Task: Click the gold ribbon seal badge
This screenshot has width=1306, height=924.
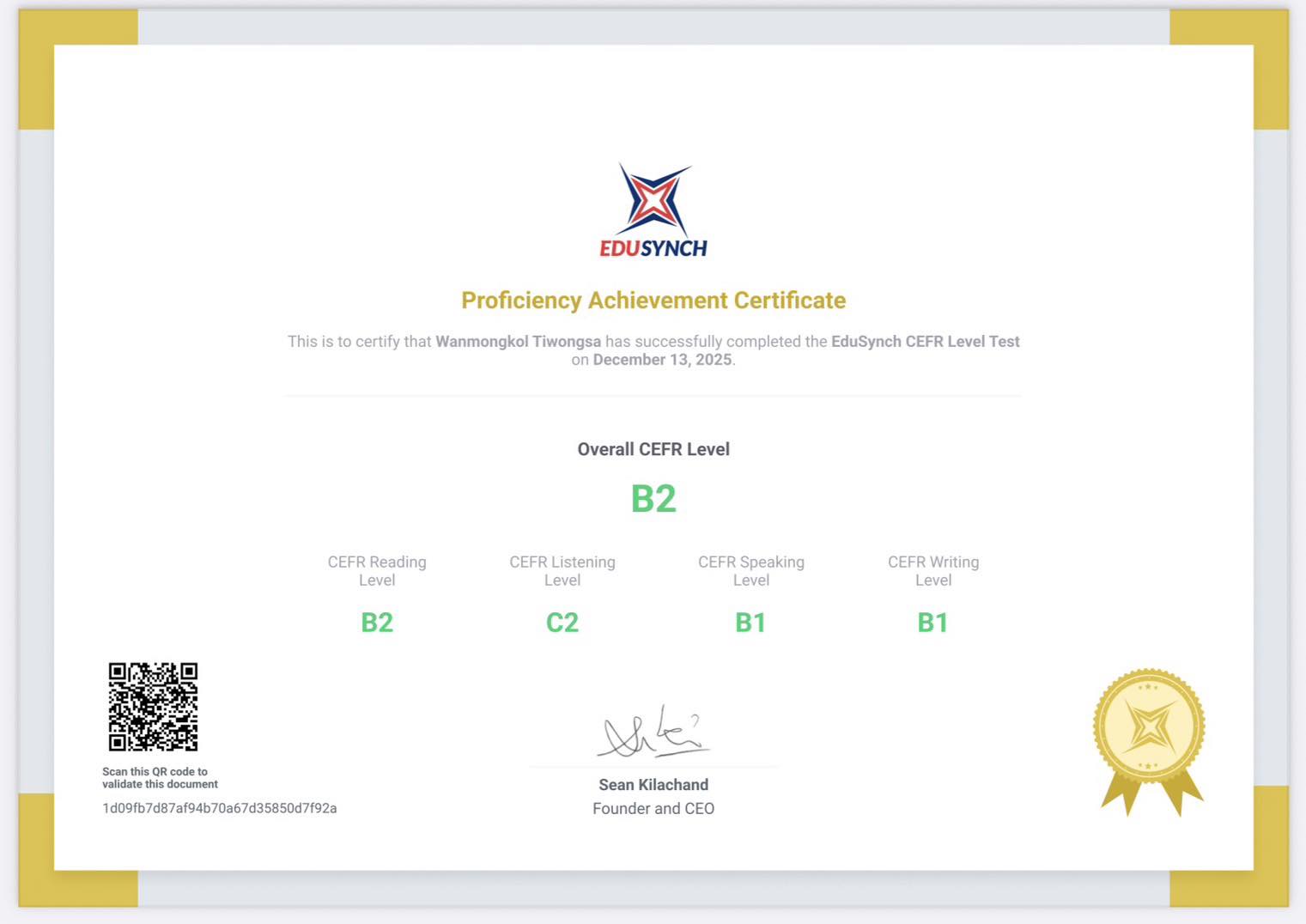Action: click(1150, 742)
